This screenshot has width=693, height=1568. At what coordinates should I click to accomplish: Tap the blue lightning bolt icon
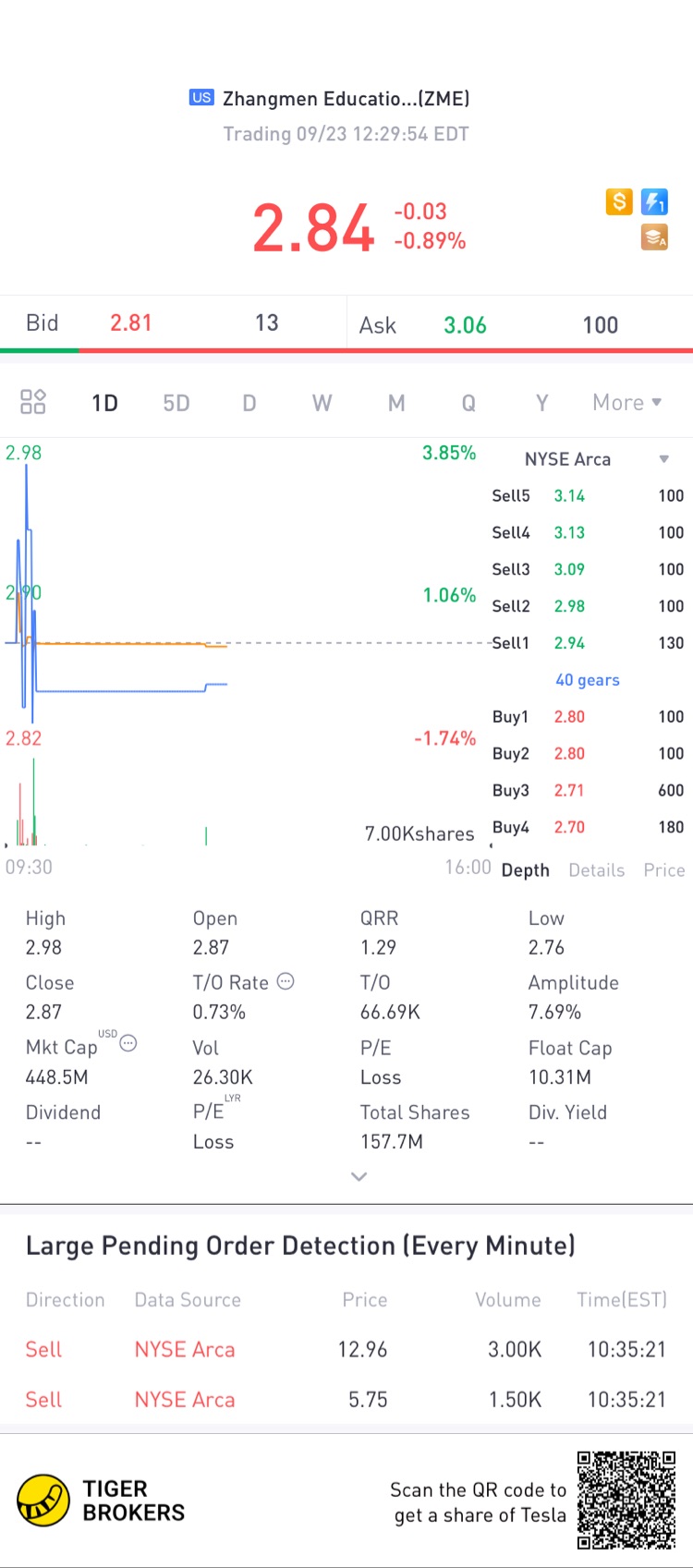654,201
